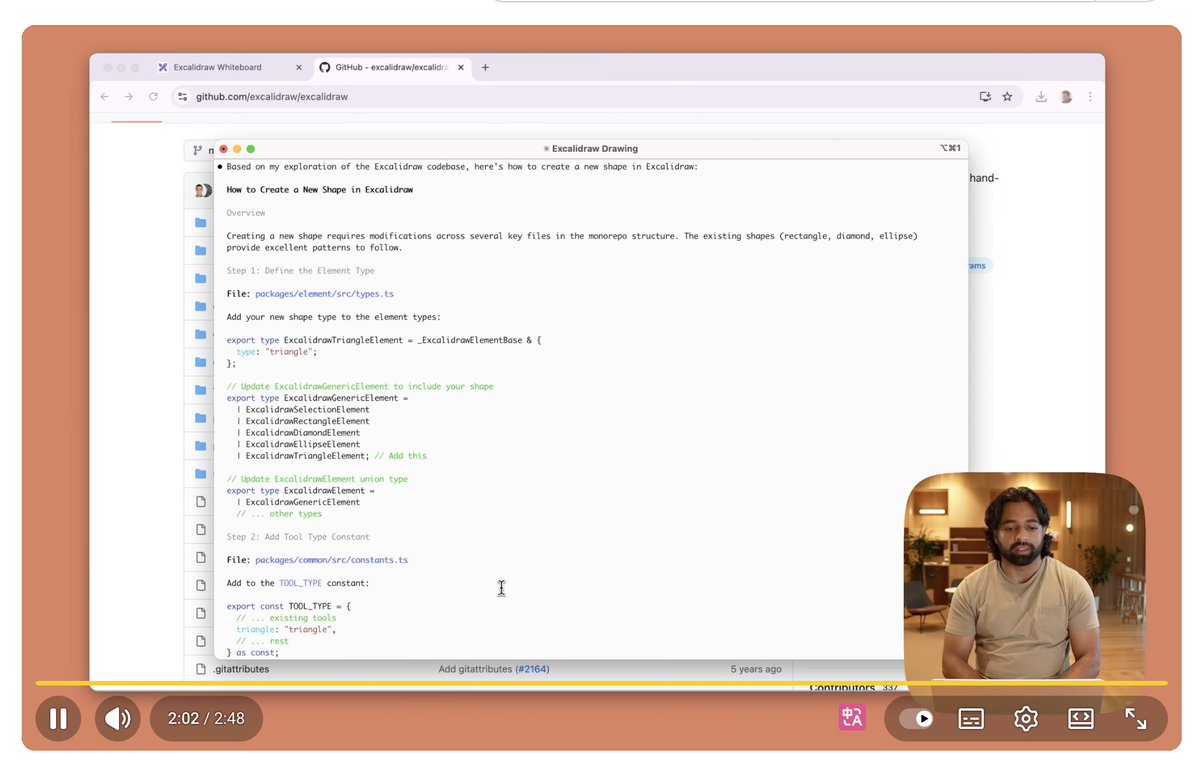Click 'Step 2: Add Tool Type Constant'
The height and width of the screenshot is (769, 1200).
click(298, 537)
